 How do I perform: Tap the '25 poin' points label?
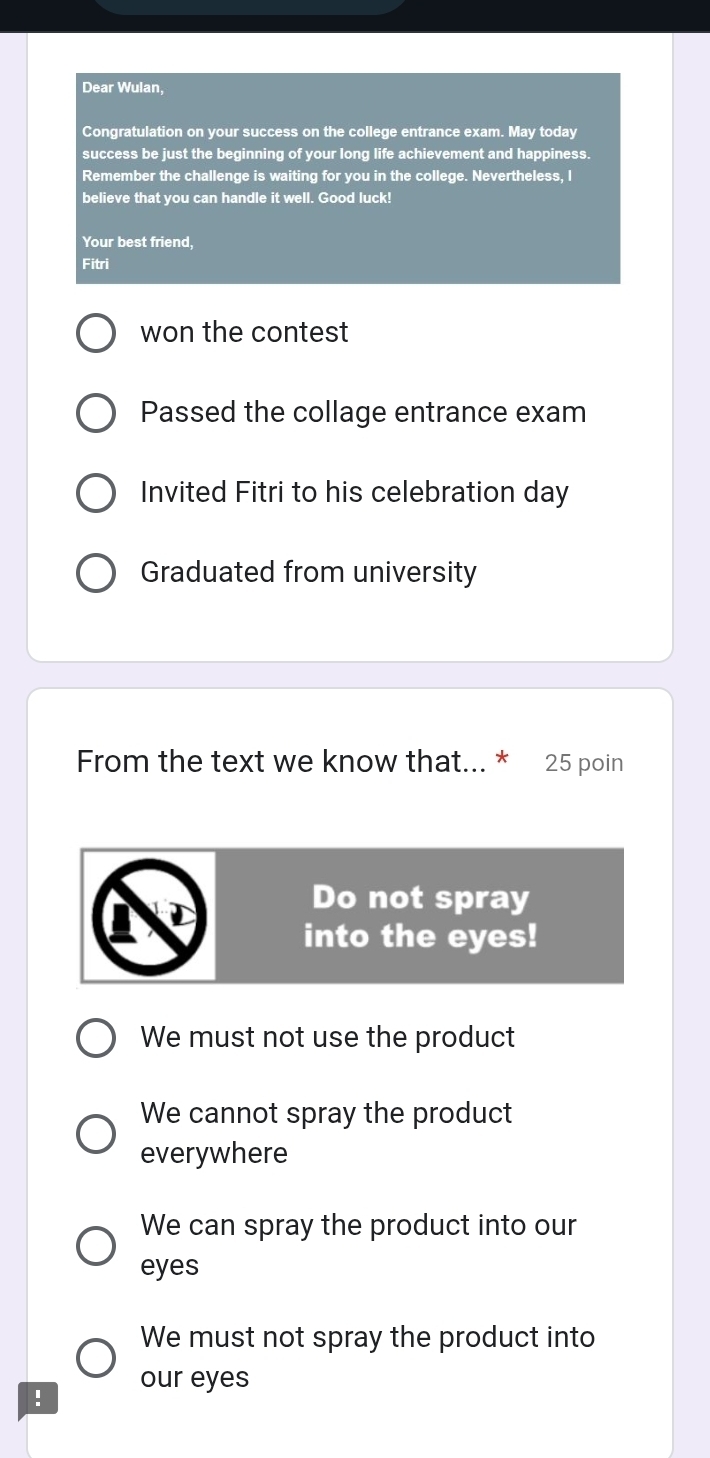tap(584, 763)
